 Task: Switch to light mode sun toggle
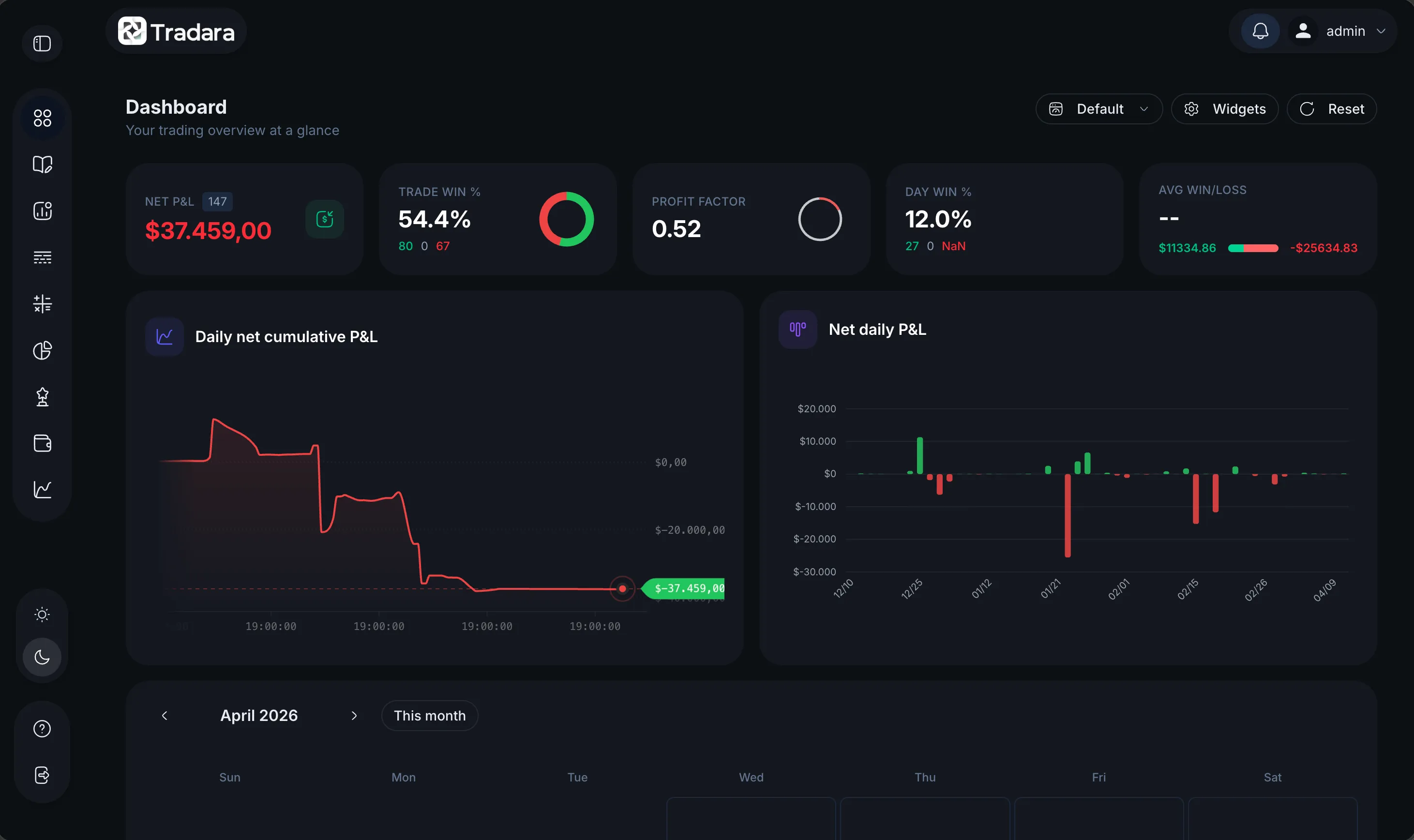[43, 614]
